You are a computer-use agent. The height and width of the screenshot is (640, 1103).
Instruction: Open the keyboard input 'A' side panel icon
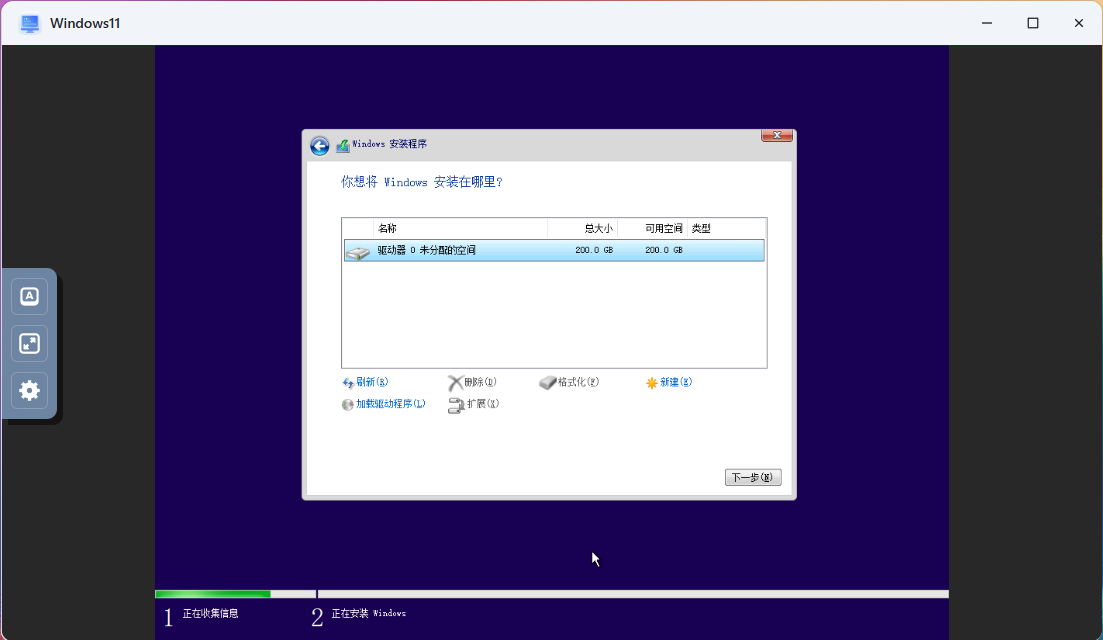click(30, 296)
